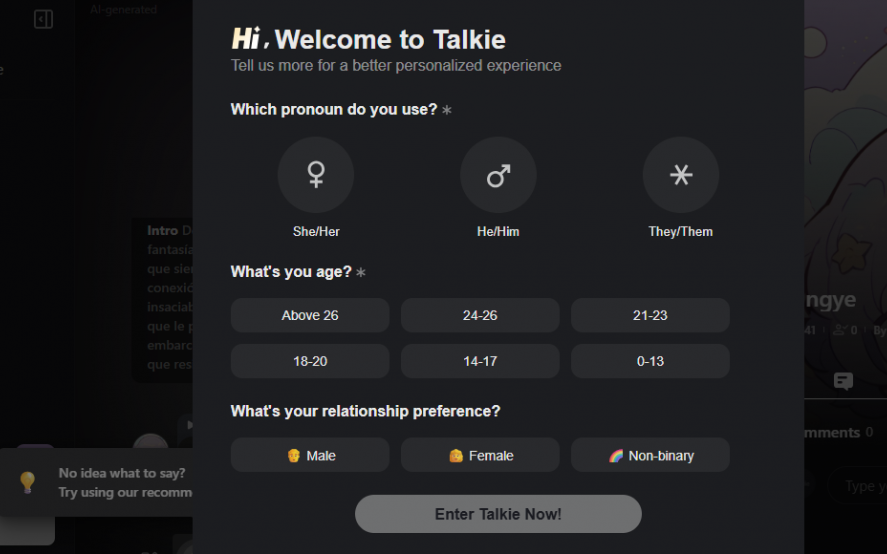Click the lightbulb hint icon
This screenshot has width=887, height=554.
[28, 482]
